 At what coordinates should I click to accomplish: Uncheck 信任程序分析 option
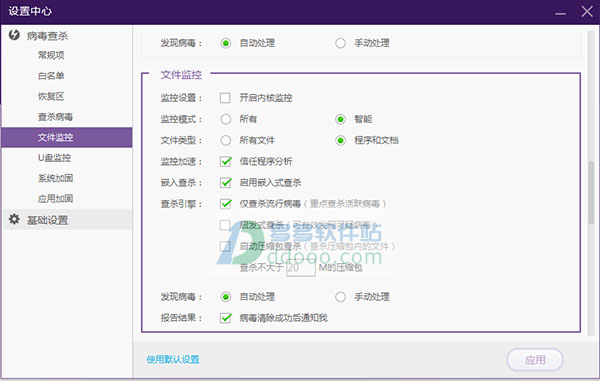coord(225,161)
